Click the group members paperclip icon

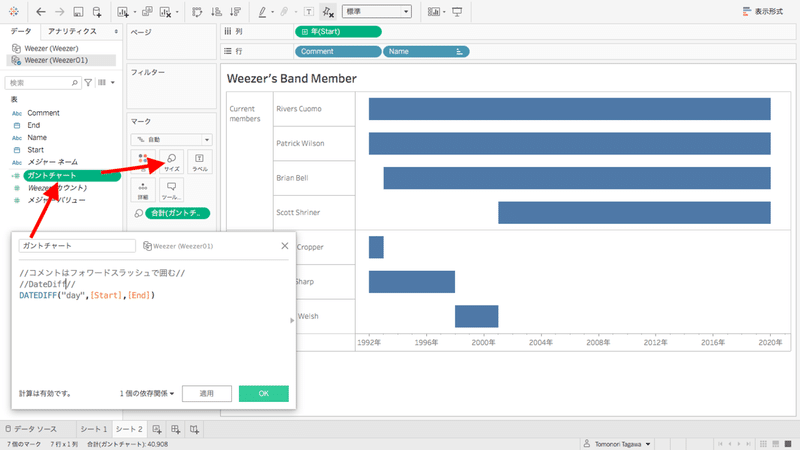tap(284, 11)
